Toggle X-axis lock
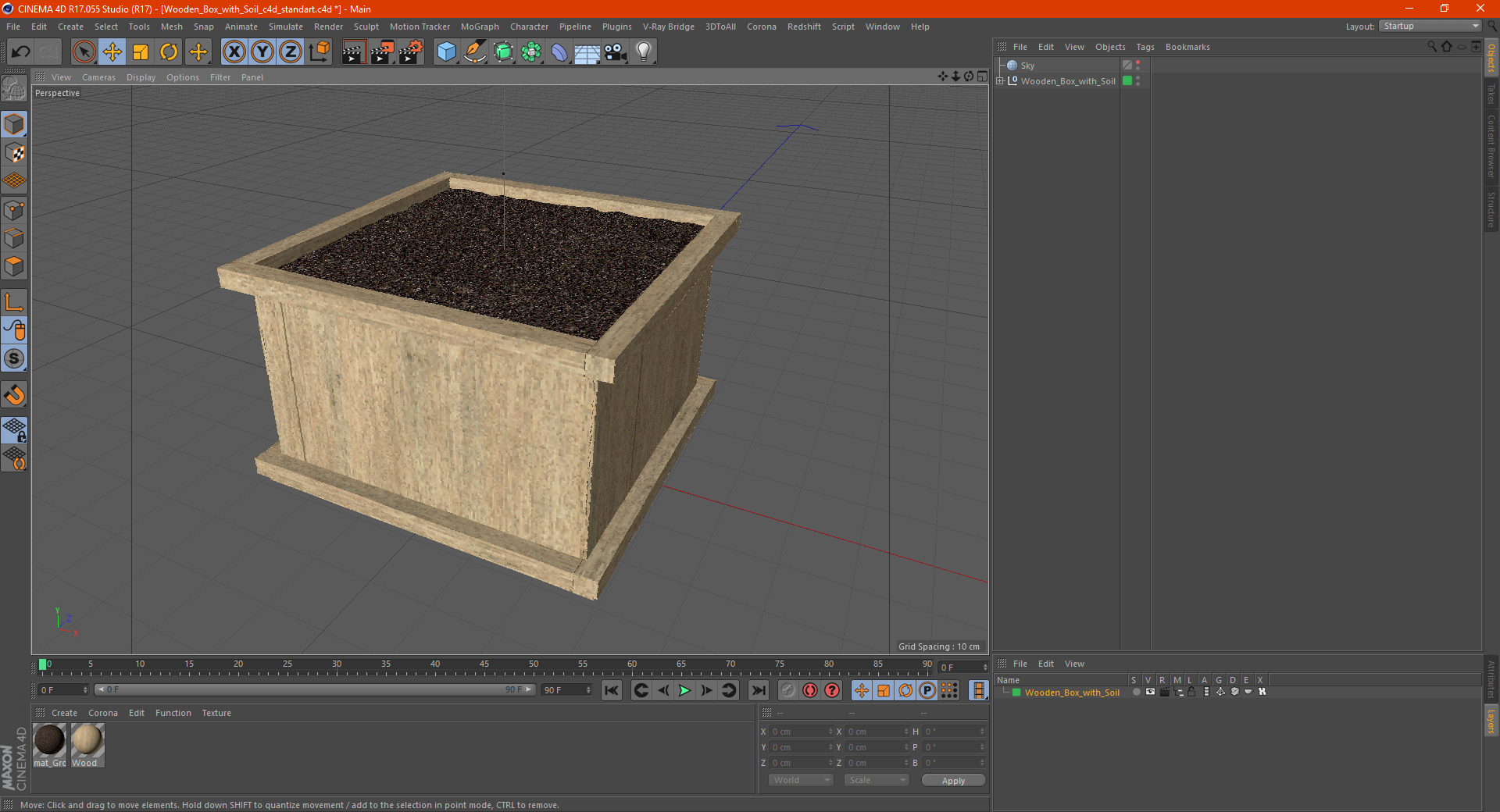Viewport: 1500px width, 812px height. click(234, 52)
